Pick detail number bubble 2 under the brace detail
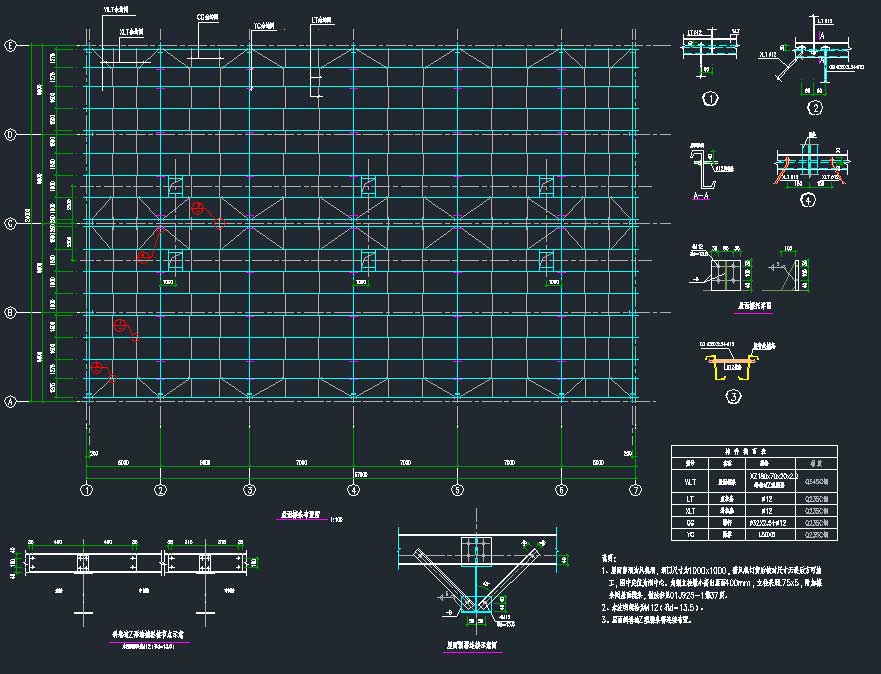881x674 pixels. coord(815,107)
